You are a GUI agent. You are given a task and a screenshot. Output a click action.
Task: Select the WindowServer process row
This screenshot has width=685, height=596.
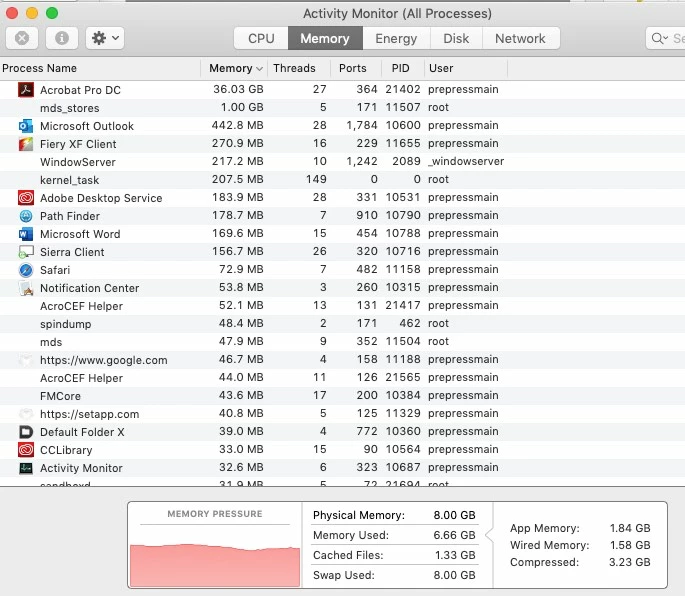(x=342, y=162)
